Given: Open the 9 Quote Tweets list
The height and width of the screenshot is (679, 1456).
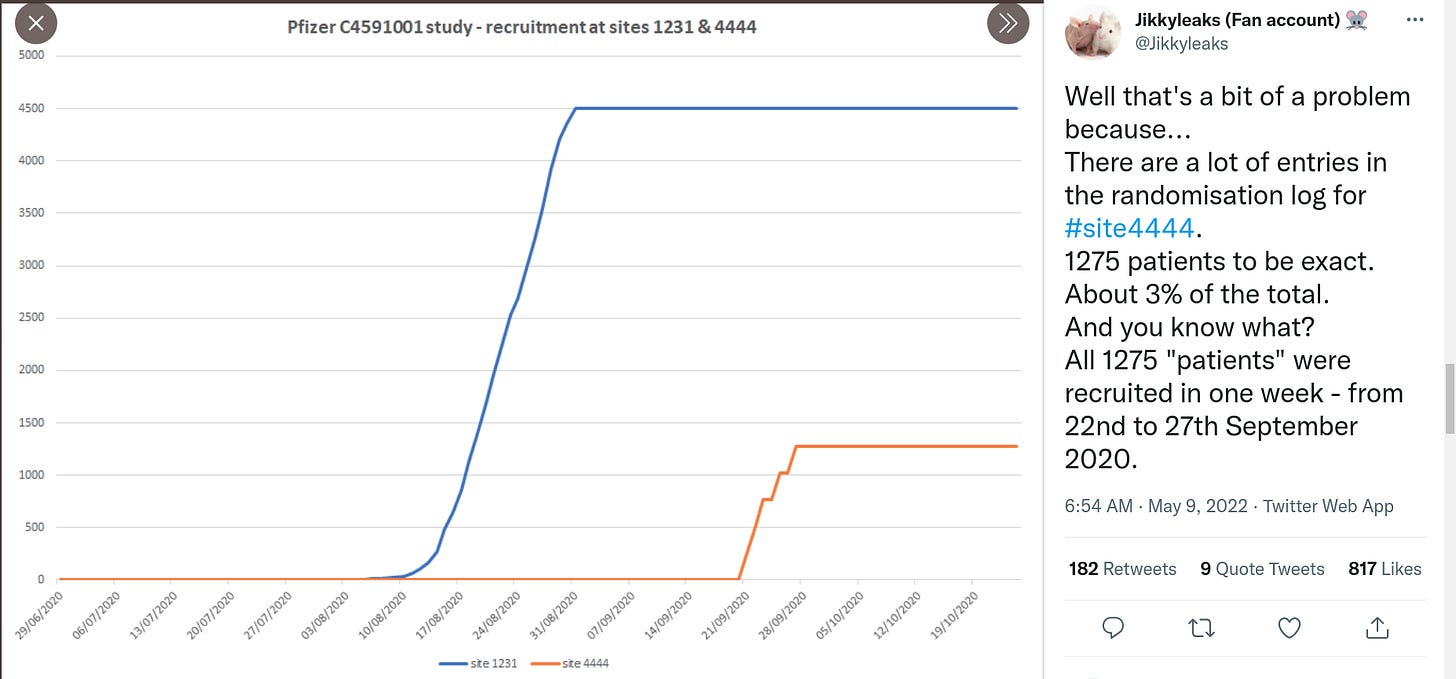Looking at the screenshot, I should [x=1262, y=568].
